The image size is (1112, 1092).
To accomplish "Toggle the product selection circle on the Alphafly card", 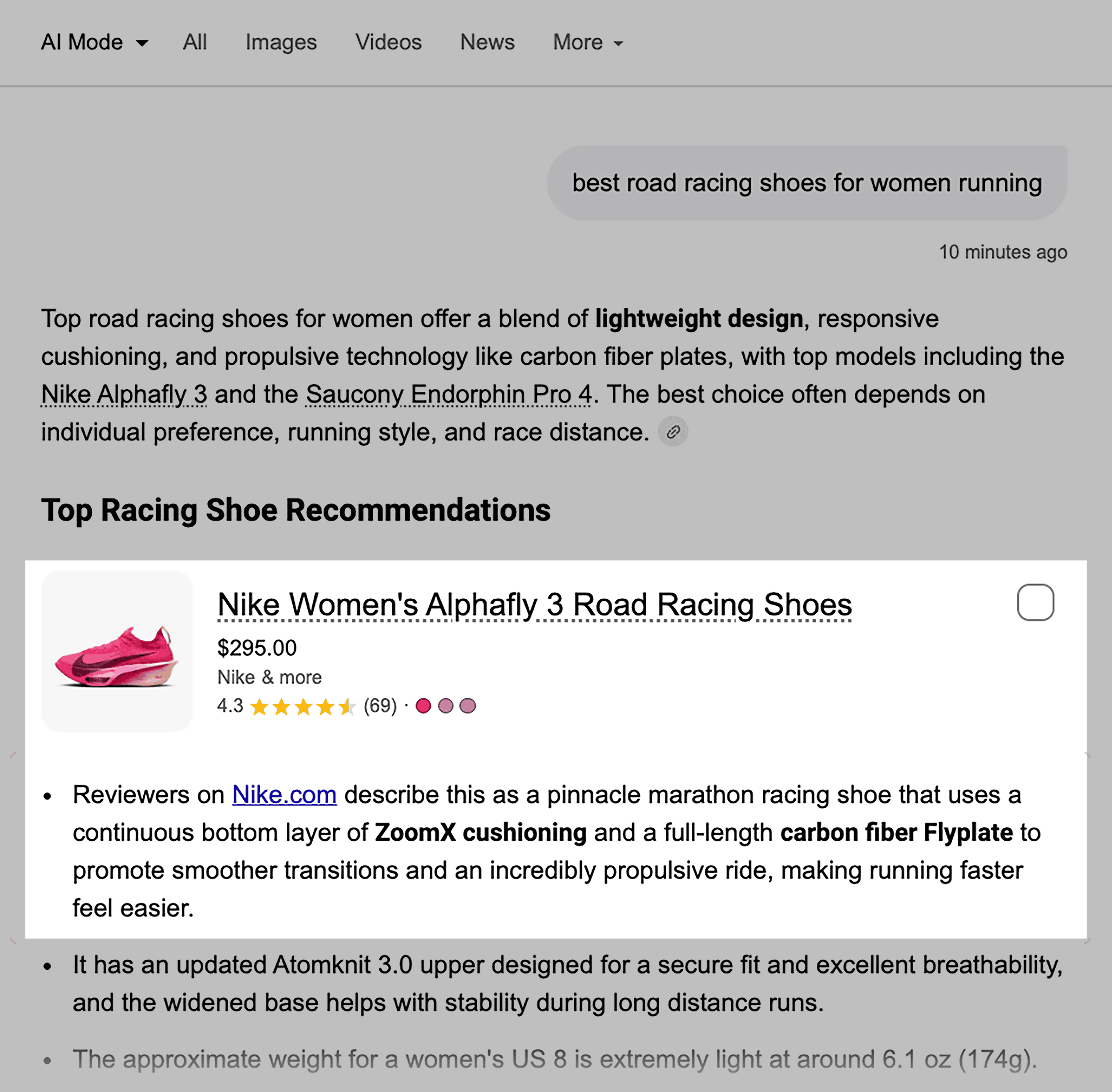I will pyautogui.click(x=1036, y=602).
